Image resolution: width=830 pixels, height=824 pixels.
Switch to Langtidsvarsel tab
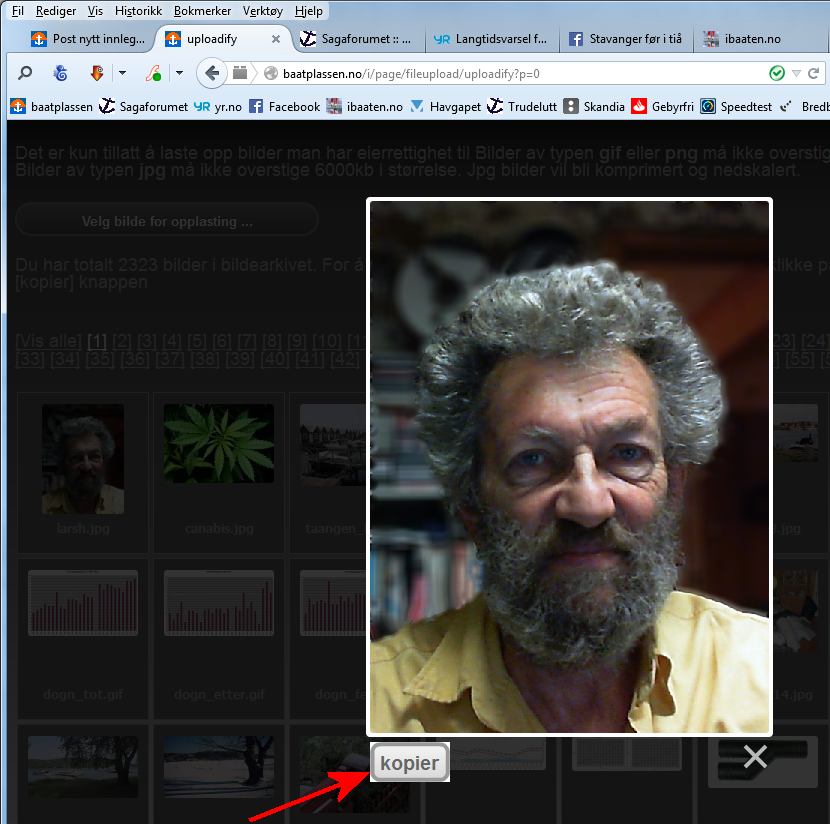492,39
